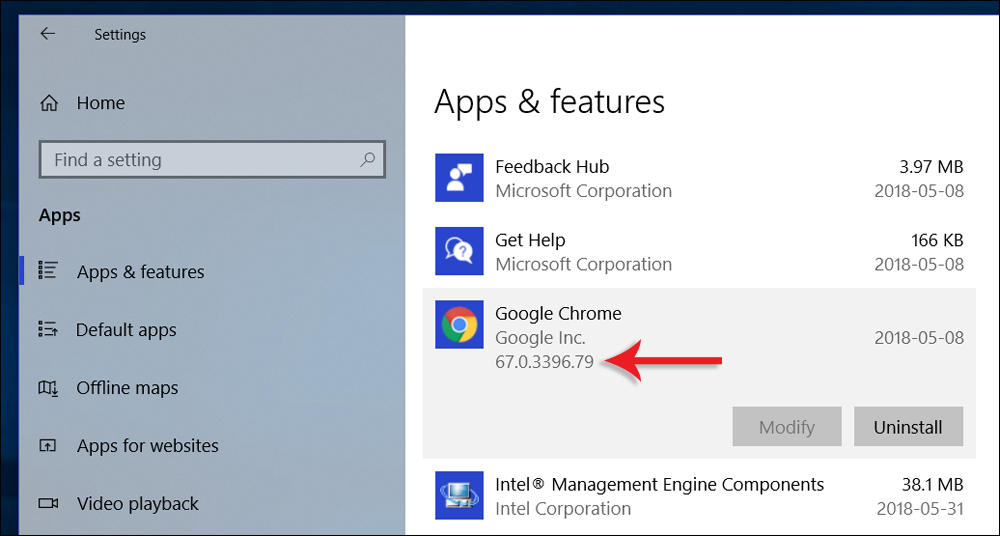Click the Video playback camera icon

coord(47,503)
